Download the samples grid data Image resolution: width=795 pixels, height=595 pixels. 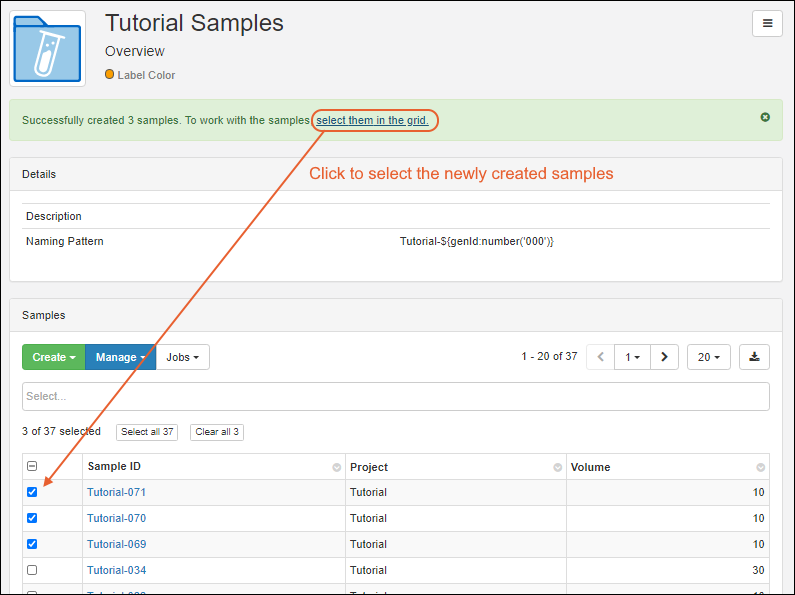pos(754,357)
